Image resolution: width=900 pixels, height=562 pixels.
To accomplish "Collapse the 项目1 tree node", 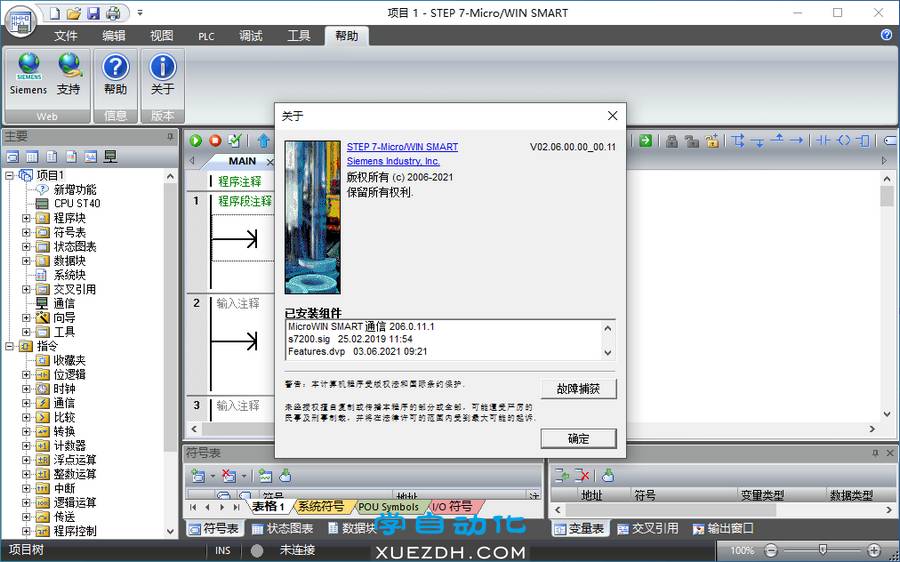I will 9,175.
